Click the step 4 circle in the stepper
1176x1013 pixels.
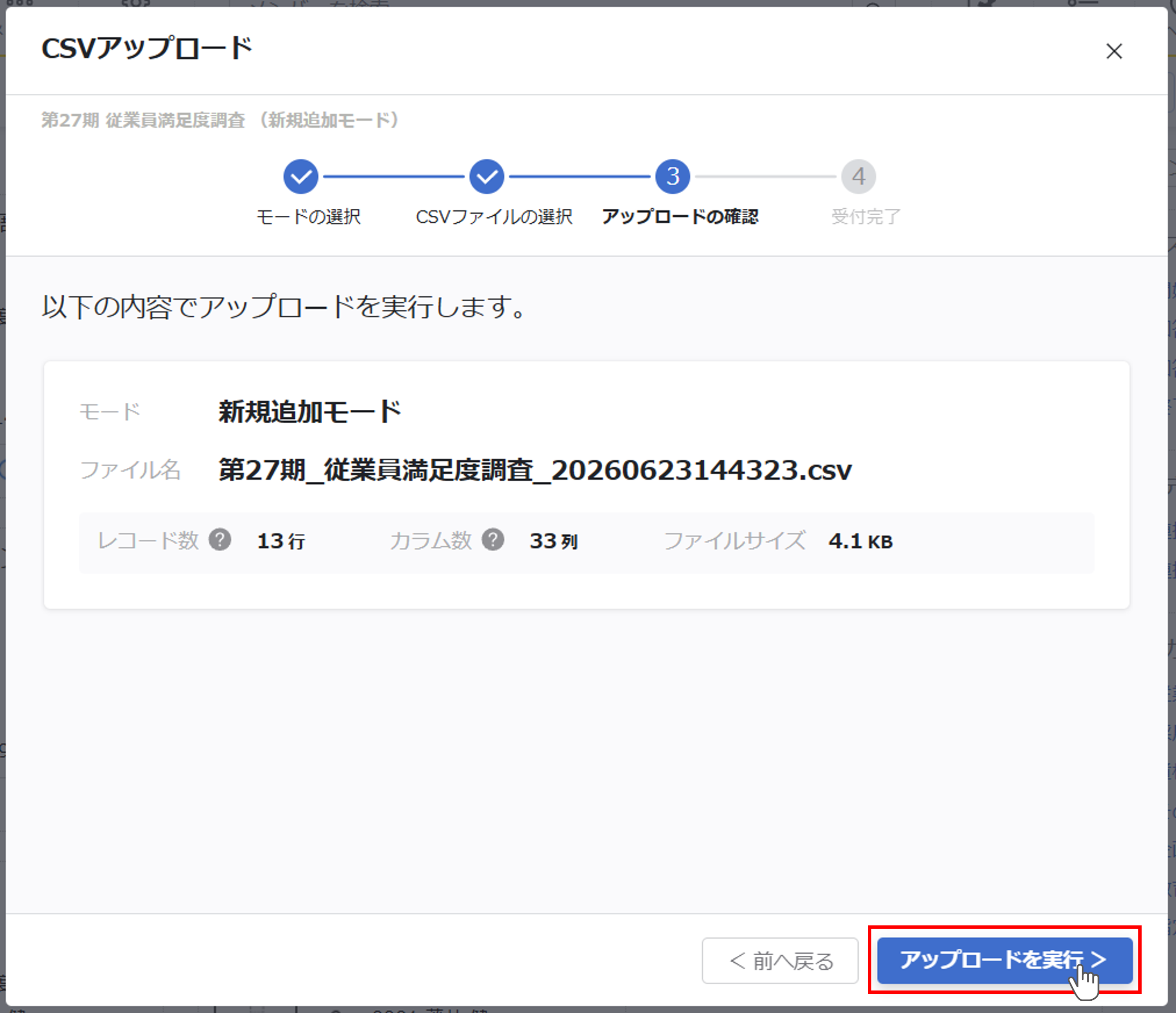click(x=859, y=176)
